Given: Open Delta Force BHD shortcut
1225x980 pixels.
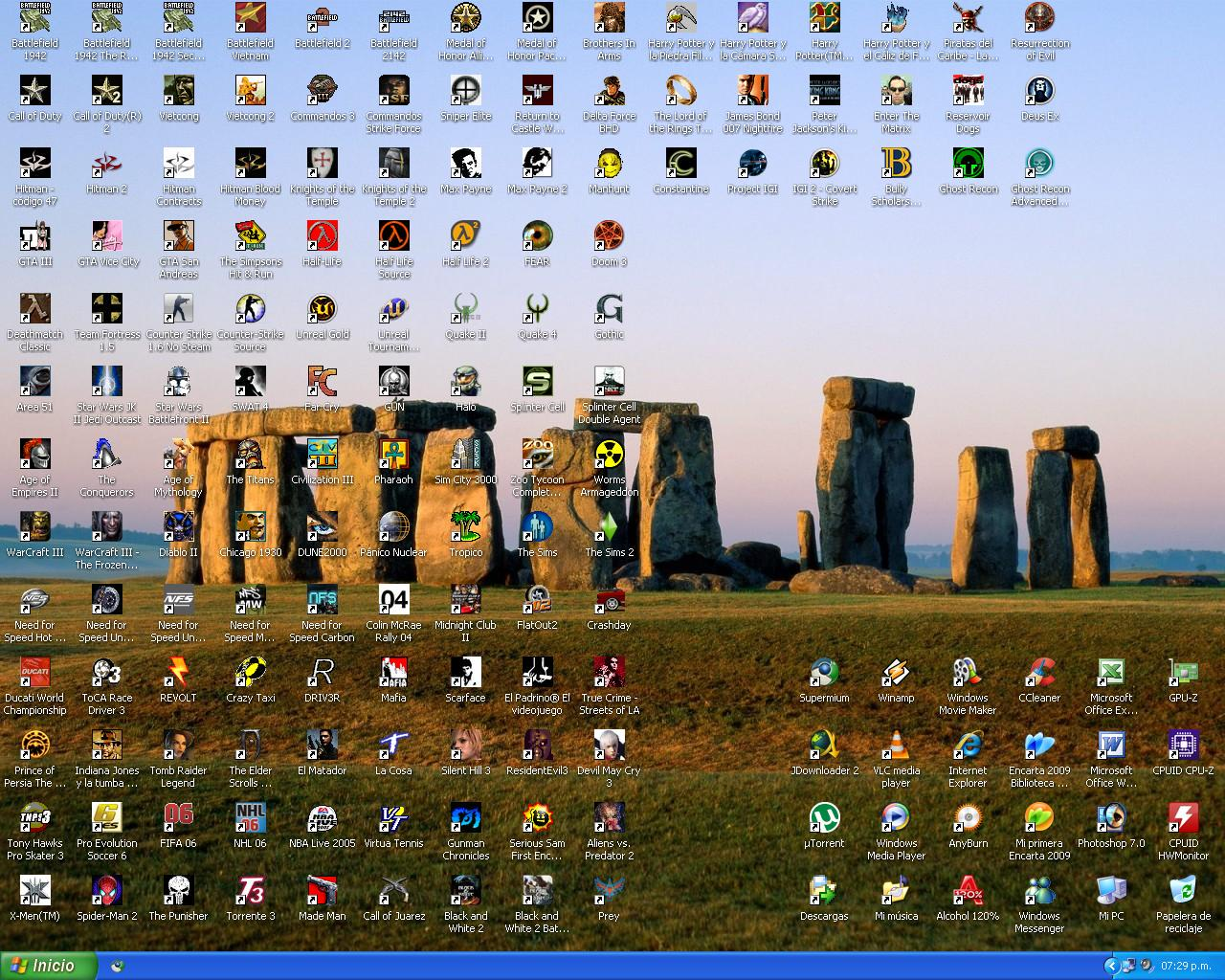Looking at the screenshot, I should click(610, 105).
